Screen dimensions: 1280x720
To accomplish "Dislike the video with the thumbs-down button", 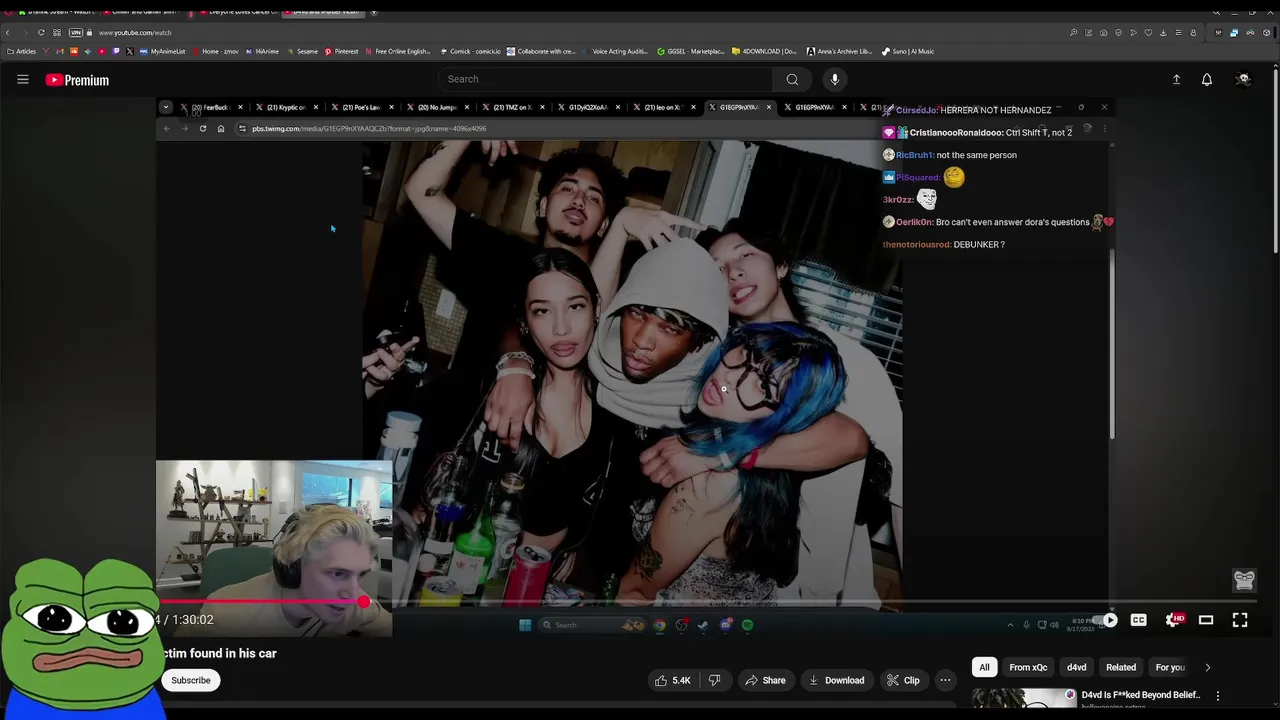I will click(x=714, y=680).
